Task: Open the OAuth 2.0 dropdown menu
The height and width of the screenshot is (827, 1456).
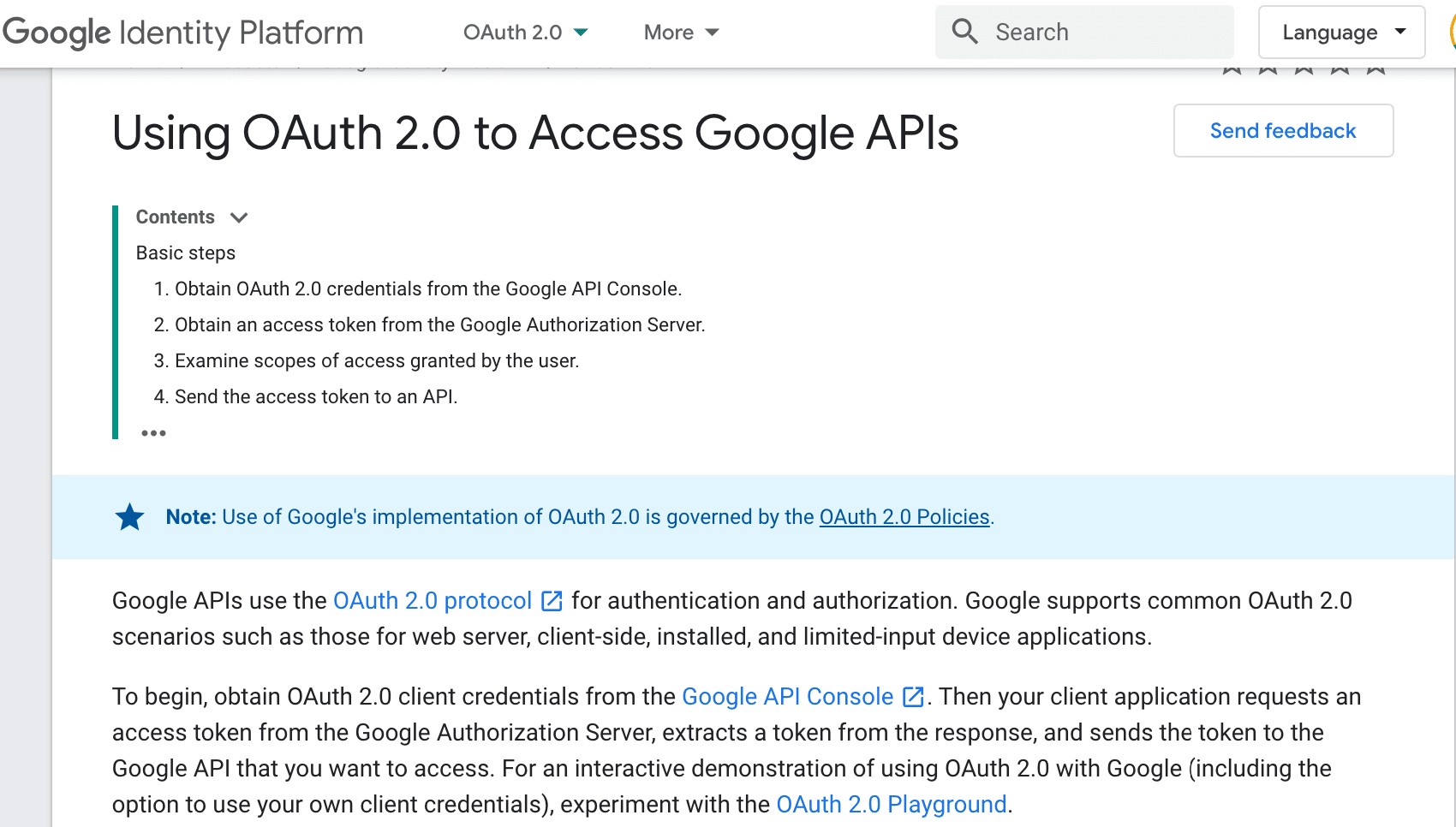Action: coord(525,33)
